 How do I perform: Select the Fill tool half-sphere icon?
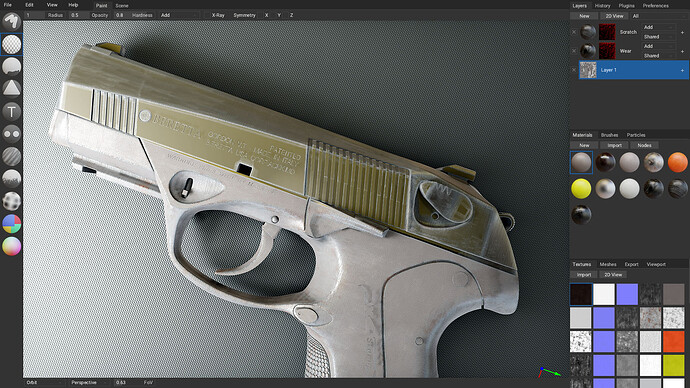point(11,67)
